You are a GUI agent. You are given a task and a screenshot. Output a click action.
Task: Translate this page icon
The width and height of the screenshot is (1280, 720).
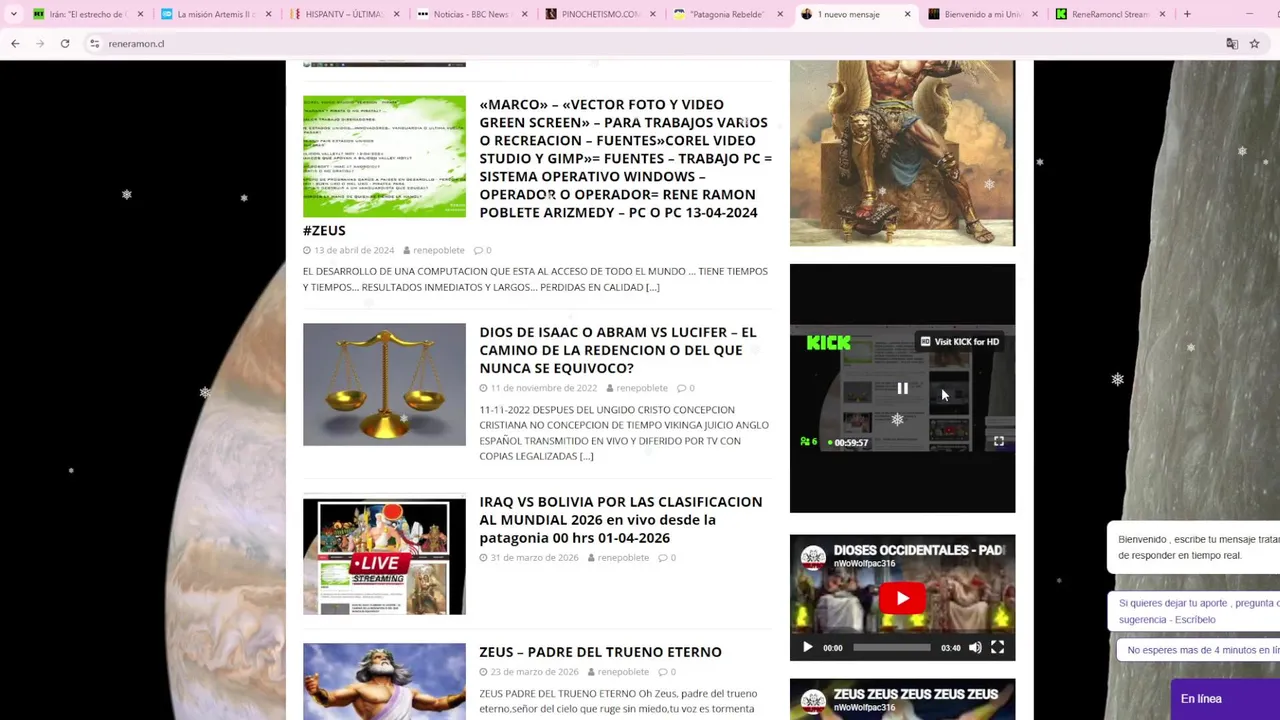point(1232,44)
